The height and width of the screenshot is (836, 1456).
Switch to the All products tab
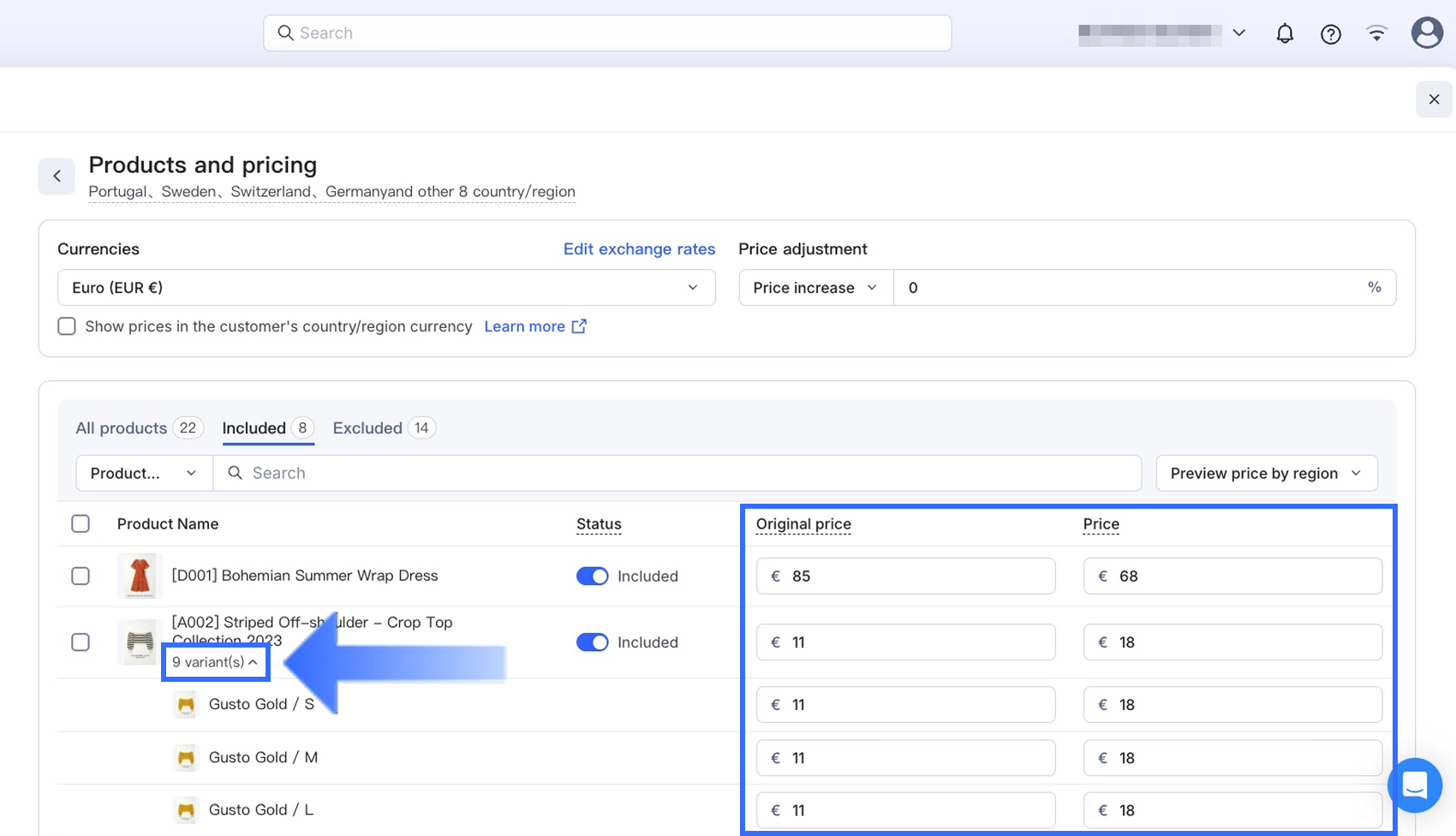tap(121, 428)
